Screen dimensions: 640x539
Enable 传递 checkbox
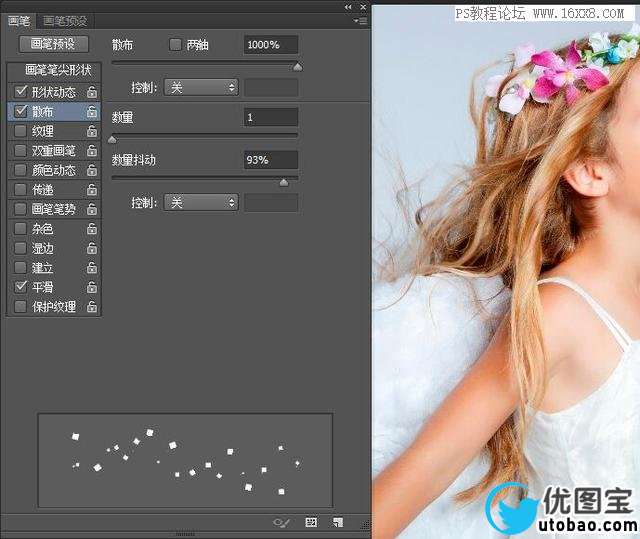[x=20, y=190]
